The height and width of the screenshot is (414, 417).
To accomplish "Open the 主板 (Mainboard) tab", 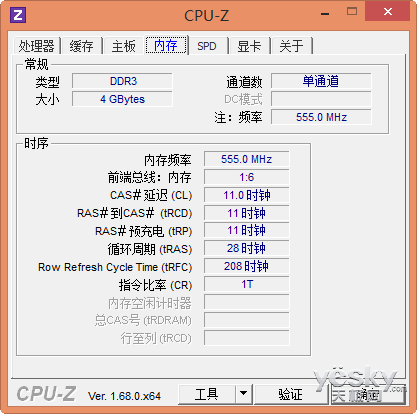I will [124, 46].
